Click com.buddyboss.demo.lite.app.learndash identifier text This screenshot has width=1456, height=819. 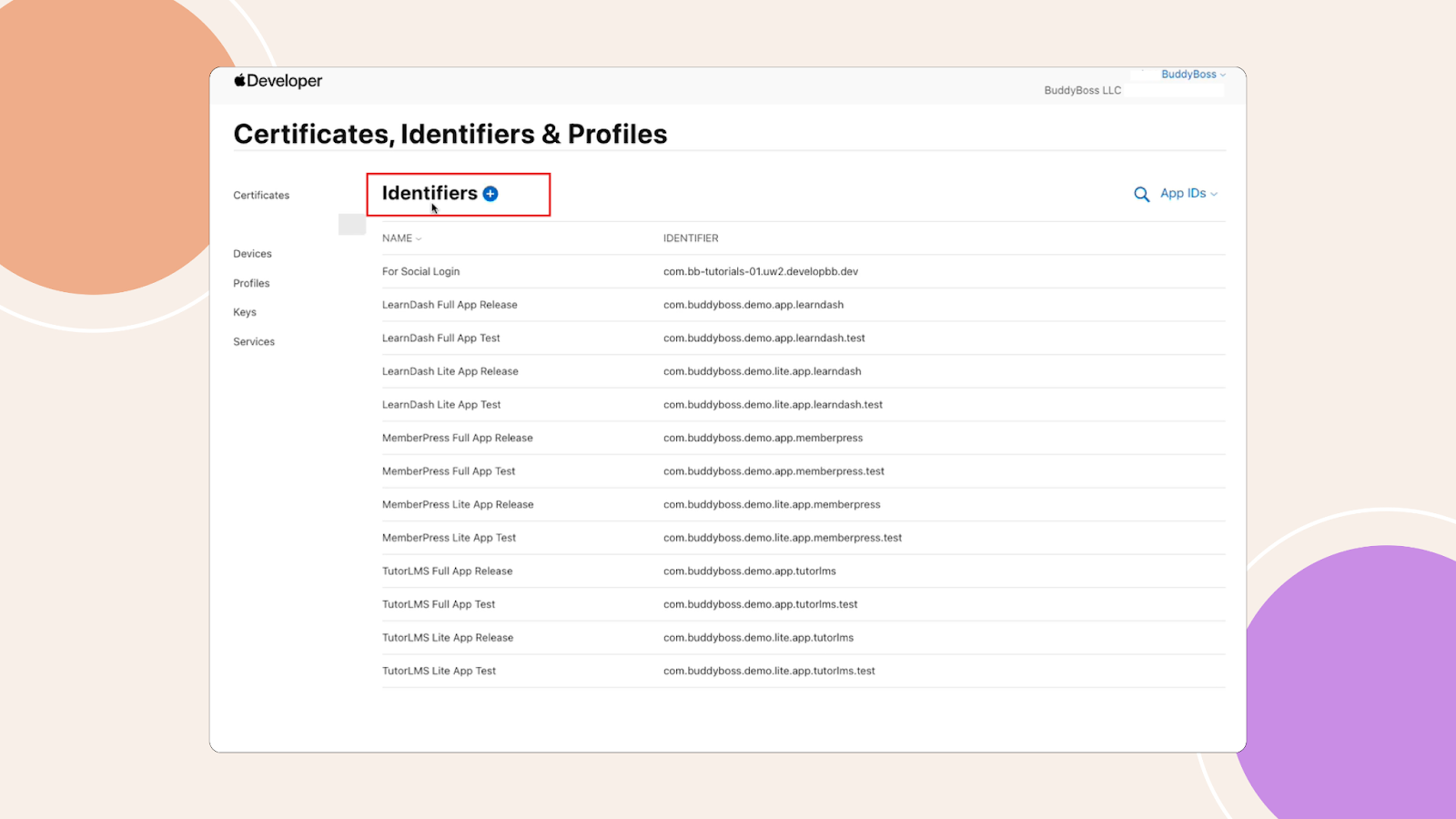coord(763,371)
